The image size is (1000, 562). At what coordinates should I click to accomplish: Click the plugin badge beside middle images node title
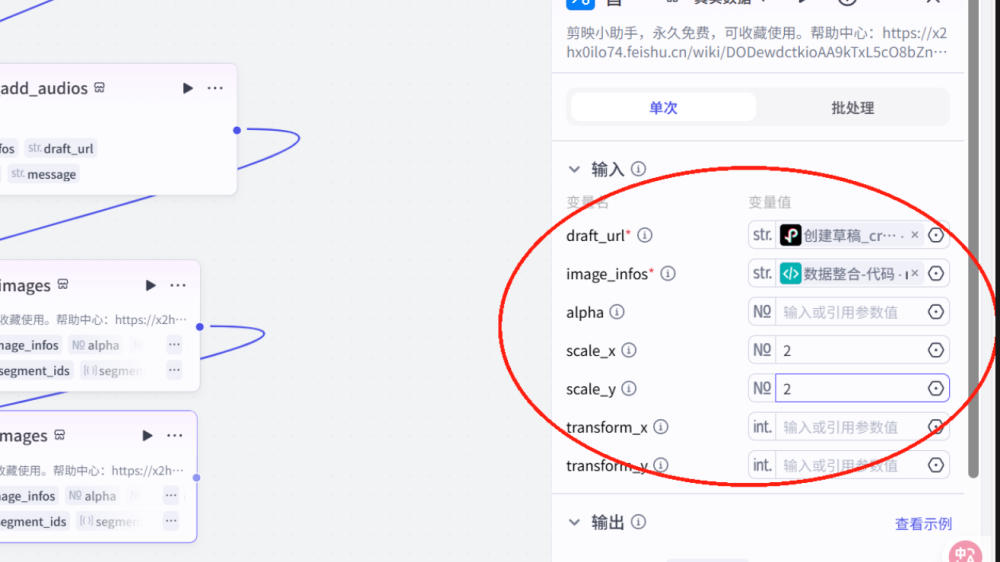[x=62, y=285]
